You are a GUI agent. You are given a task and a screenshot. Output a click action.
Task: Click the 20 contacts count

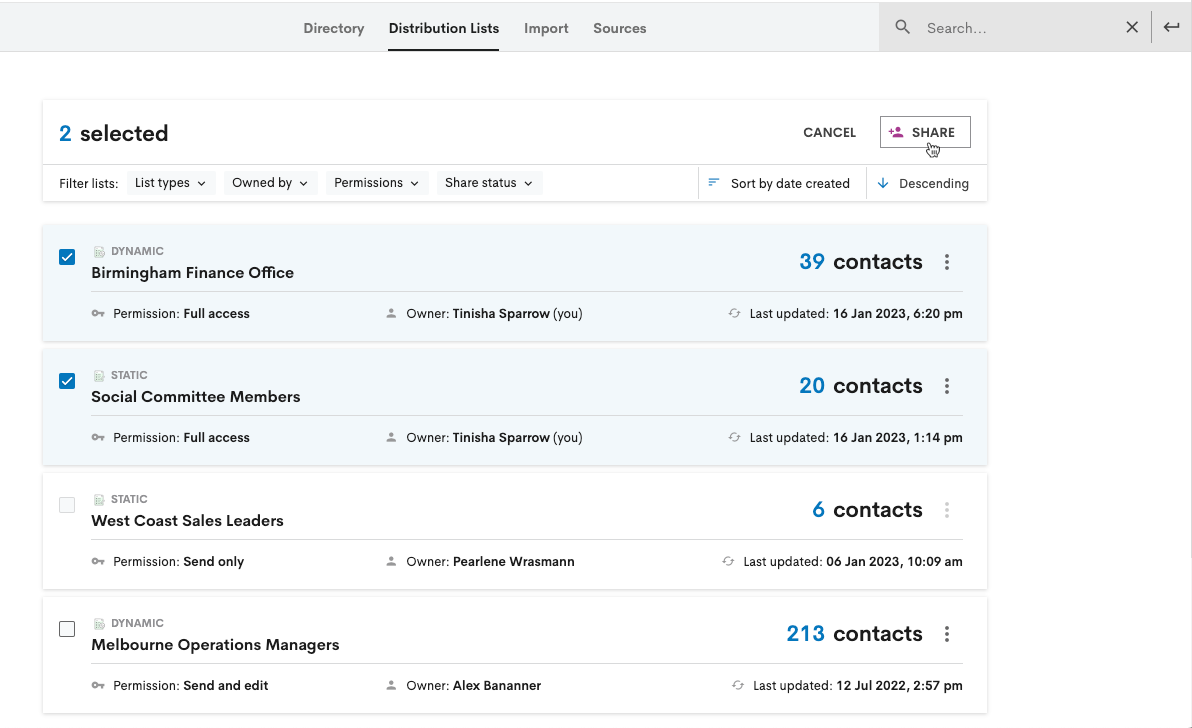click(x=861, y=385)
